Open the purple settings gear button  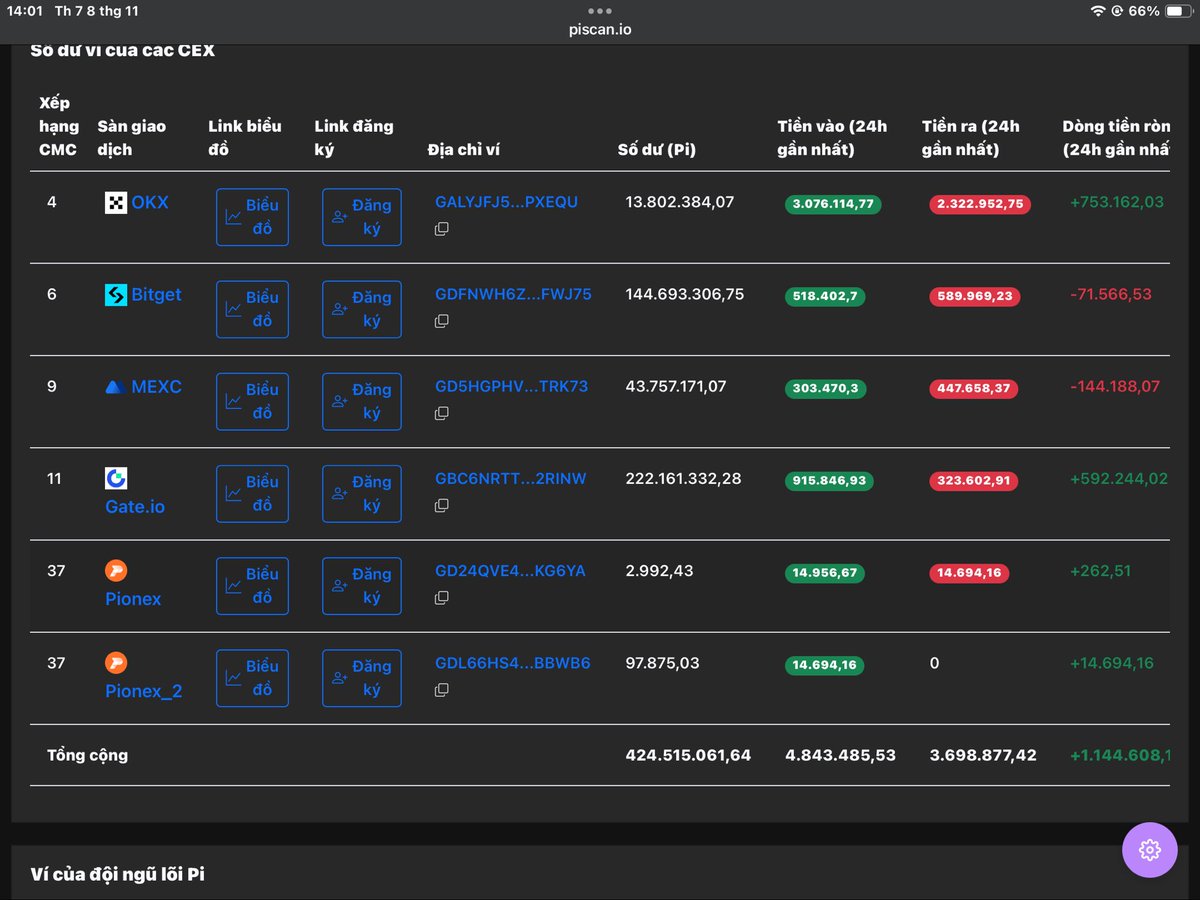1149,850
